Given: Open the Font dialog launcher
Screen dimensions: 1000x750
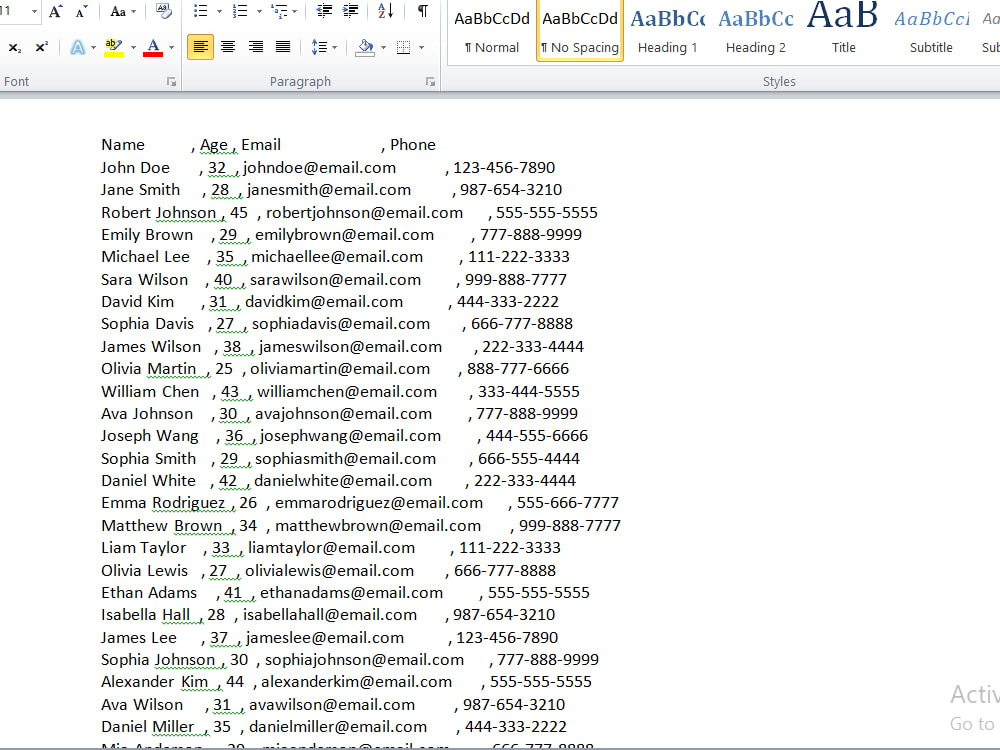Looking at the screenshot, I should coord(171,82).
